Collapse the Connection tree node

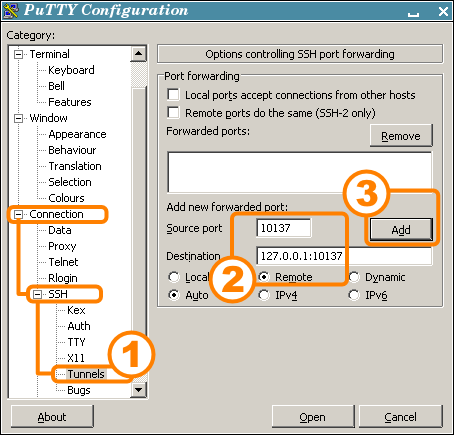(19, 214)
